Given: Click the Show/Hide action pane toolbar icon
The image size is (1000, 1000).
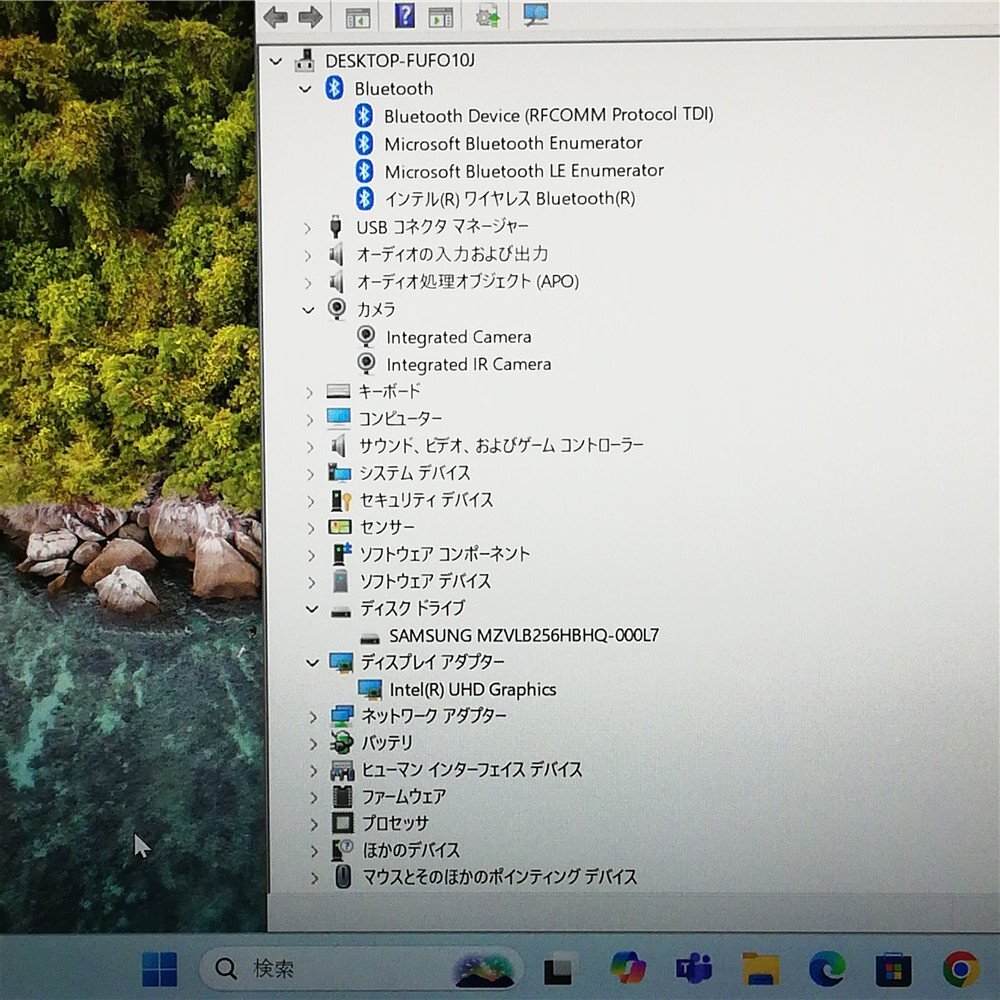Looking at the screenshot, I should click(x=441, y=17).
